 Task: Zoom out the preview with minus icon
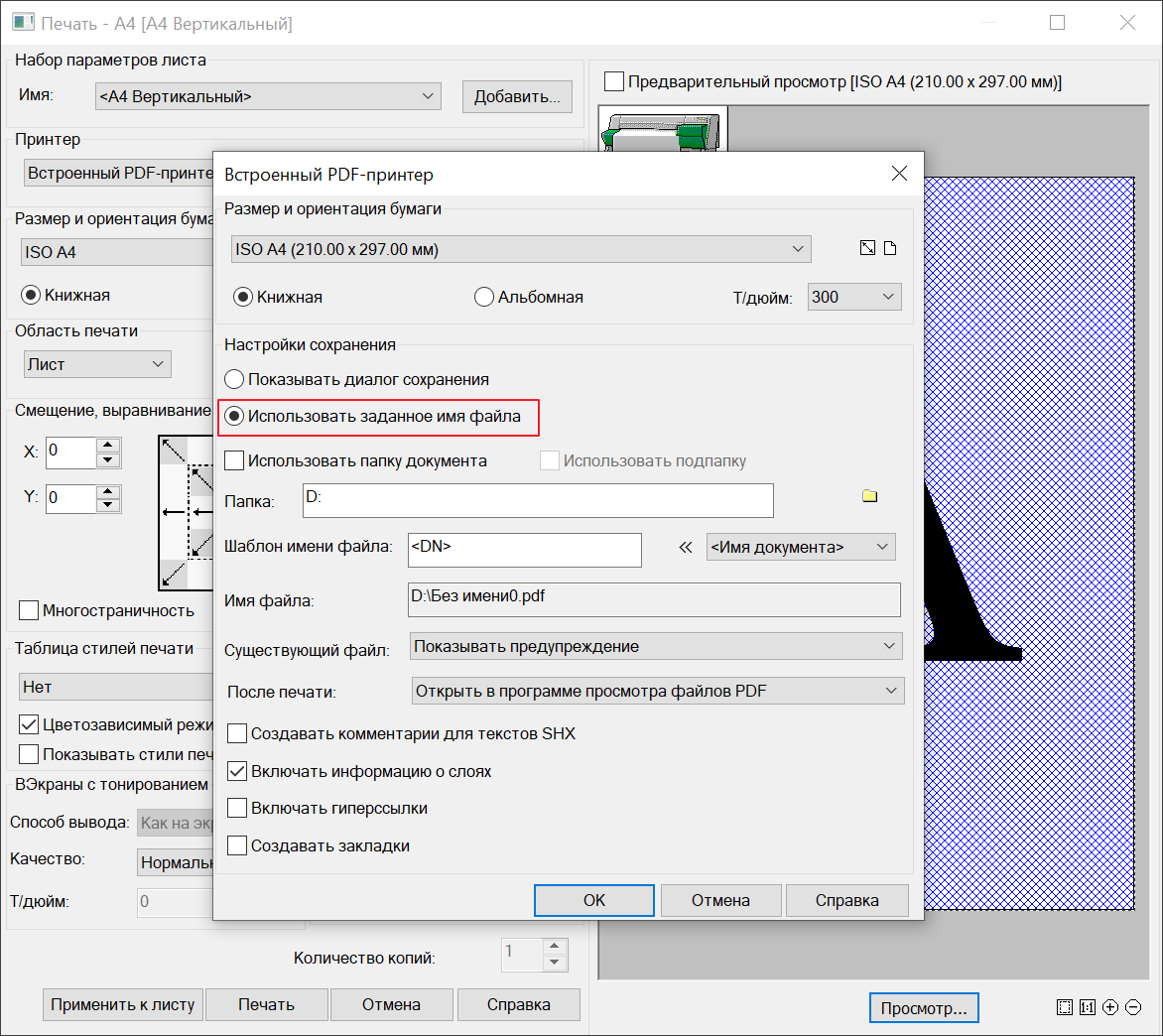(1133, 1007)
